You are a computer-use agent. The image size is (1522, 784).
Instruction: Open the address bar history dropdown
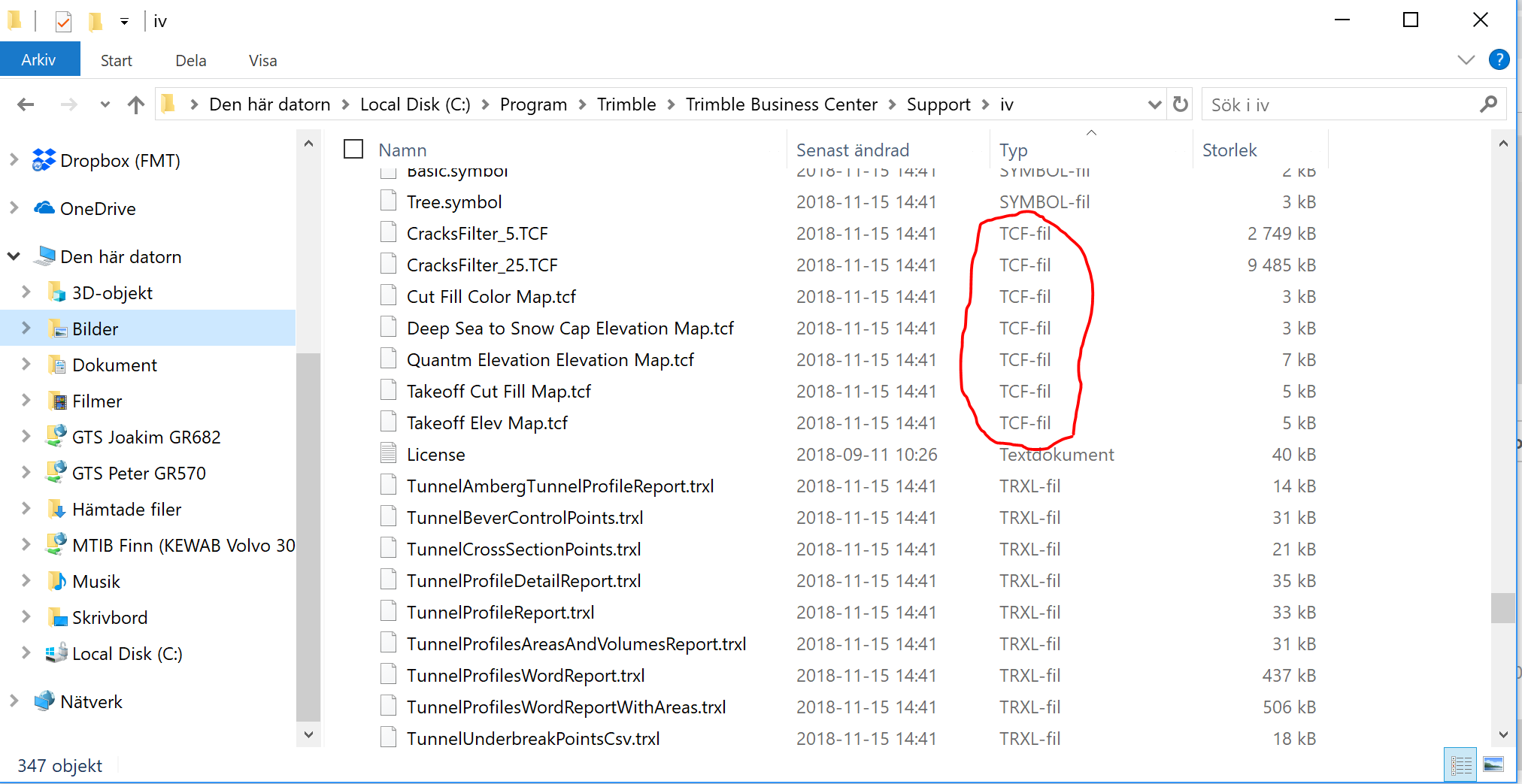1154,104
